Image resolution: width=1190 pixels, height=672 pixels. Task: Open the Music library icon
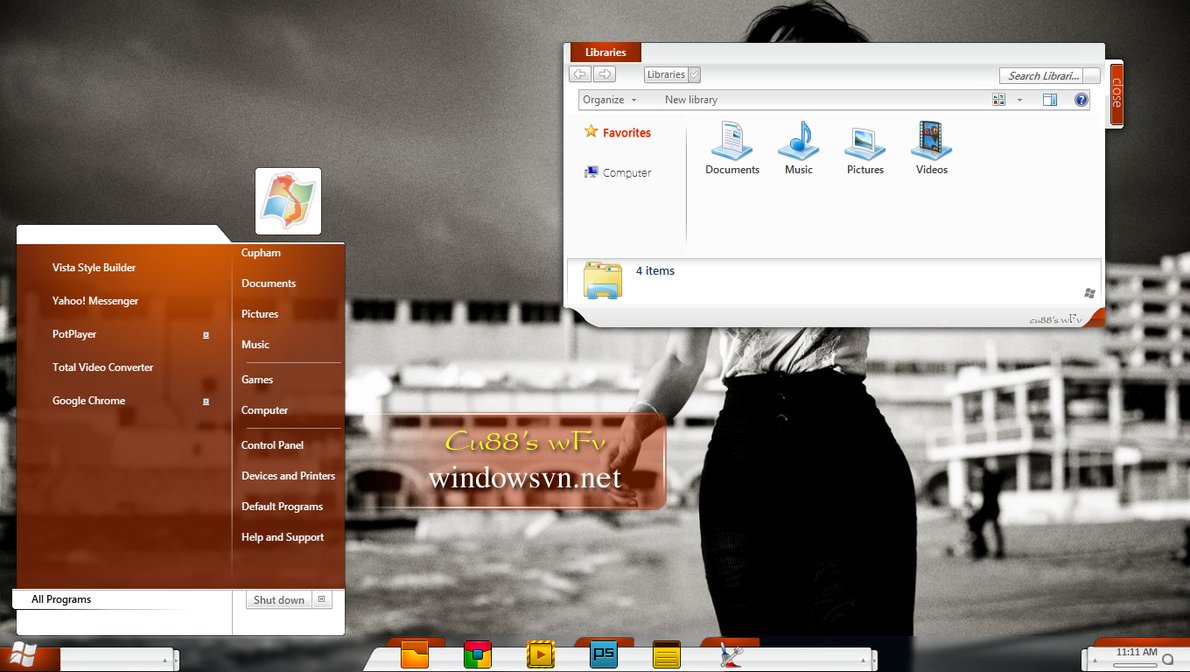(x=798, y=141)
